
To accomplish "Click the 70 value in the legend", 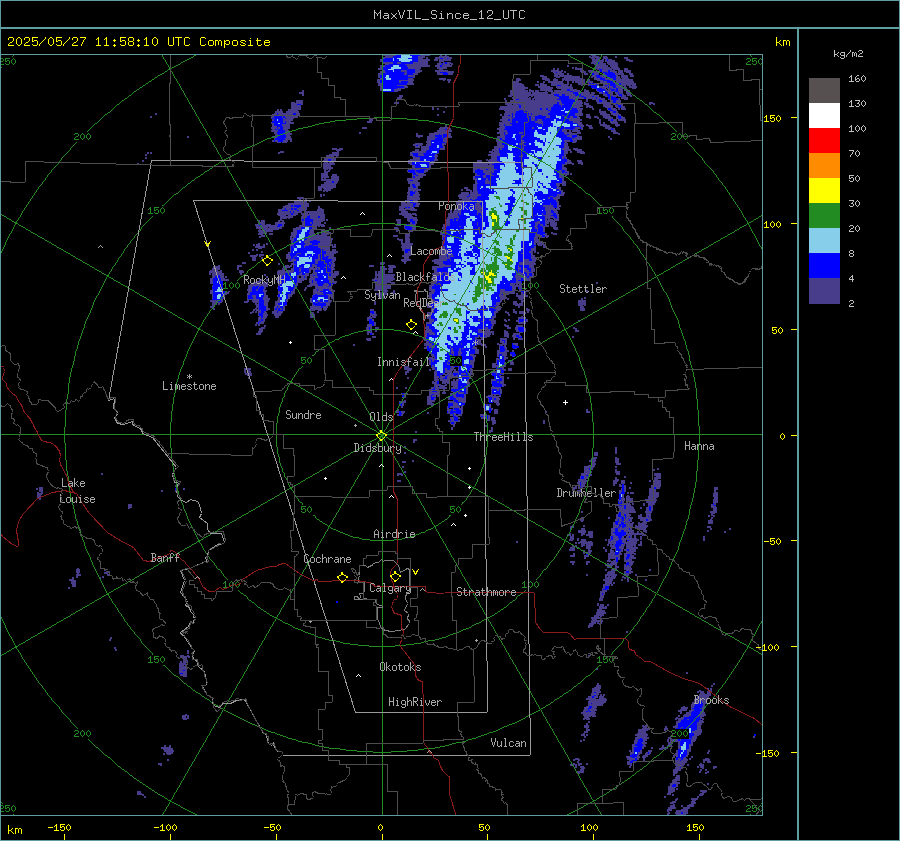I will click(854, 153).
